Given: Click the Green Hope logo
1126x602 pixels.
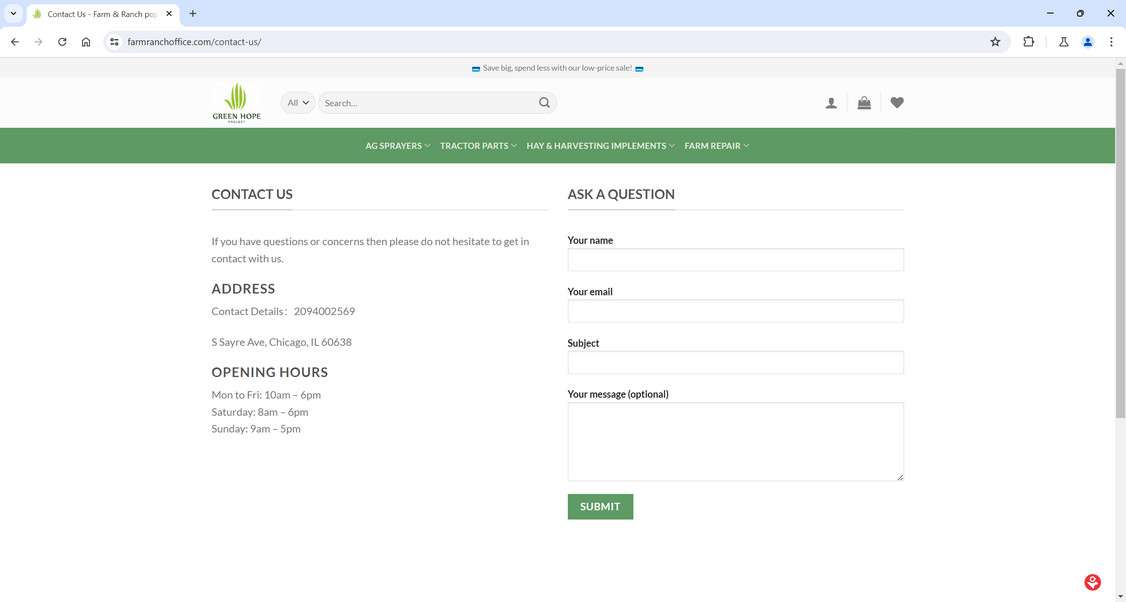Looking at the screenshot, I should point(236,103).
